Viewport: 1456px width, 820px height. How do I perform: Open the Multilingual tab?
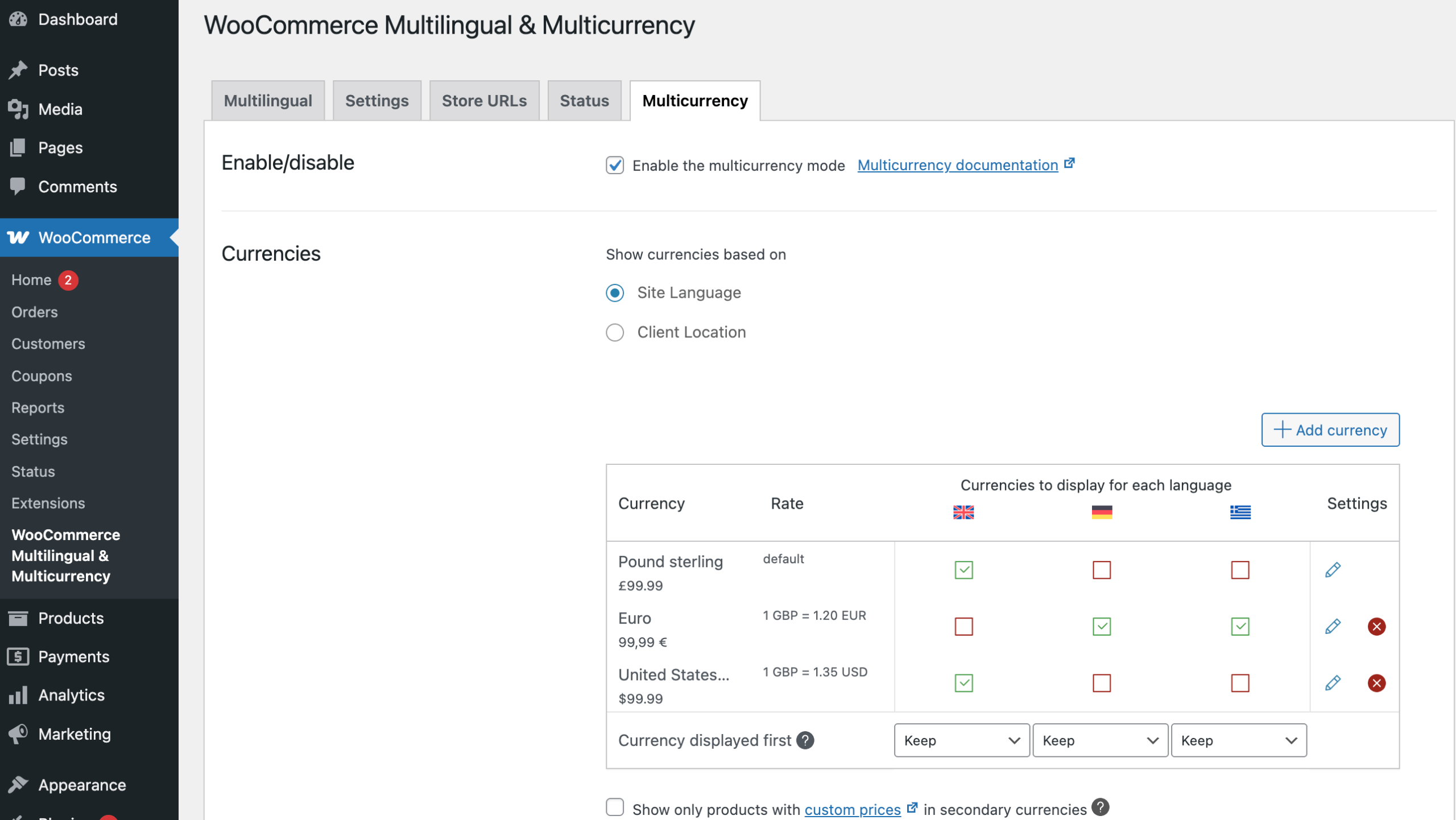coord(268,101)
